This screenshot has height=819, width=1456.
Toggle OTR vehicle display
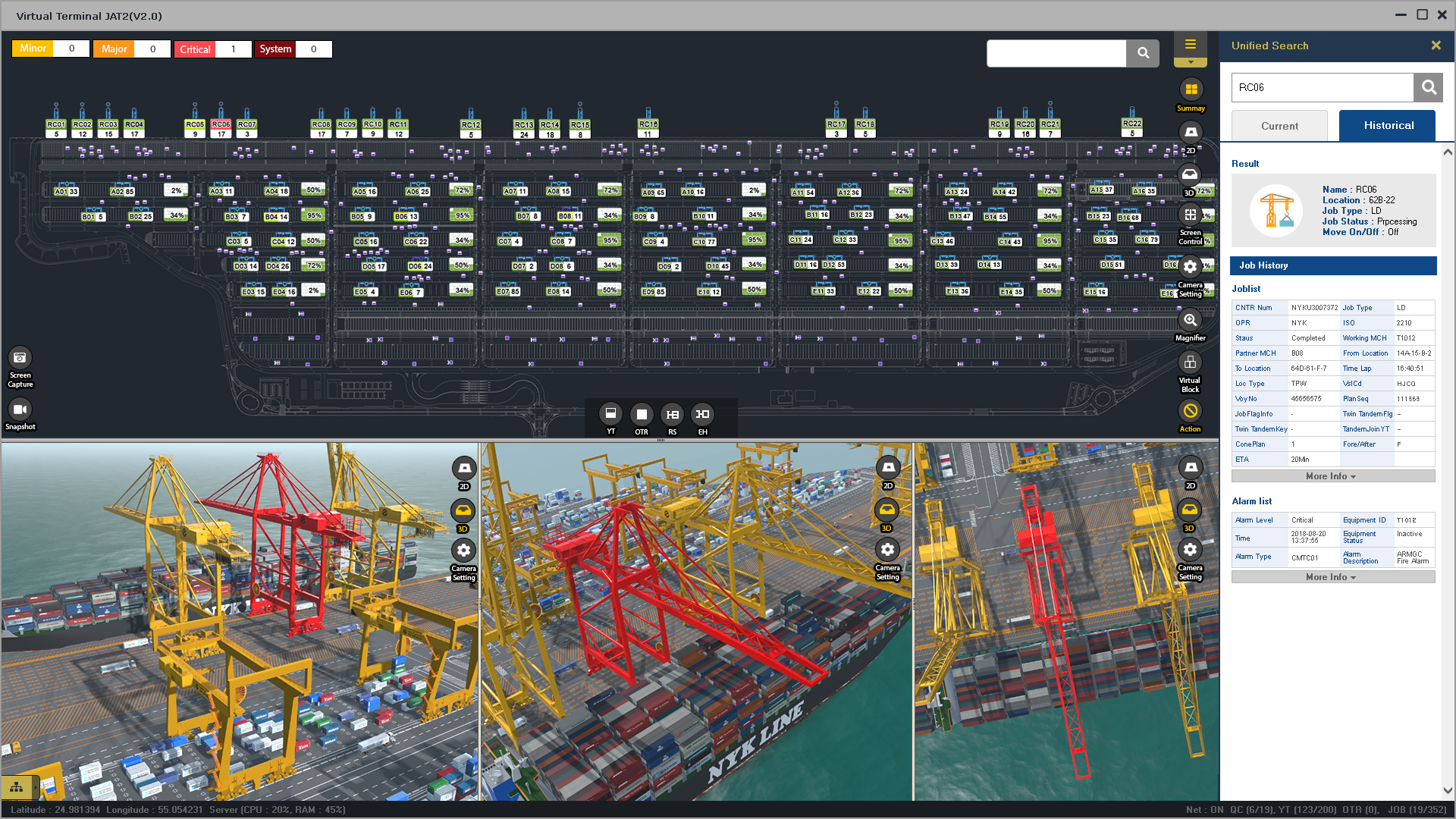coord(642,414)
